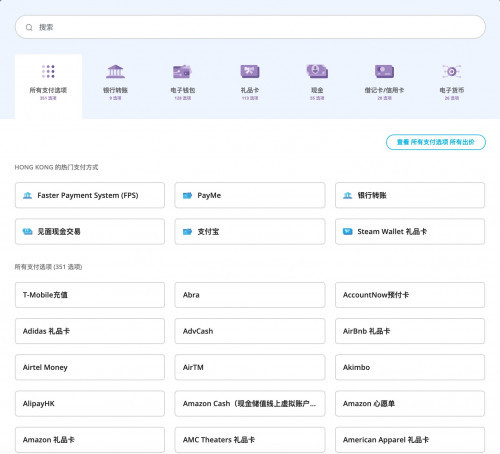Pick AMC Theaters 礼品卡 option

point(250,440)
